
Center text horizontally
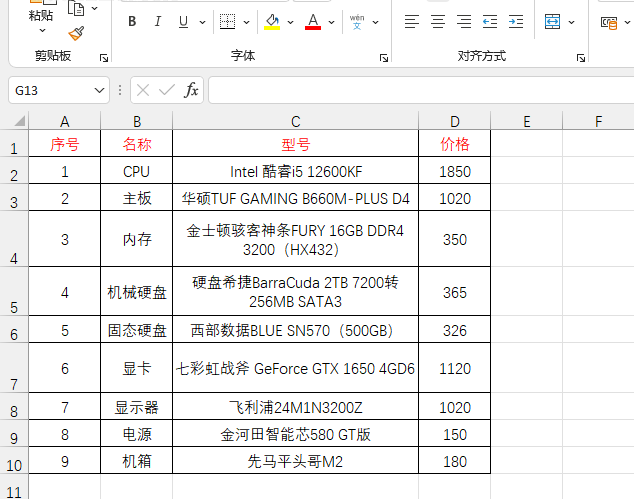pyautogui.click(x=438, y=21)
